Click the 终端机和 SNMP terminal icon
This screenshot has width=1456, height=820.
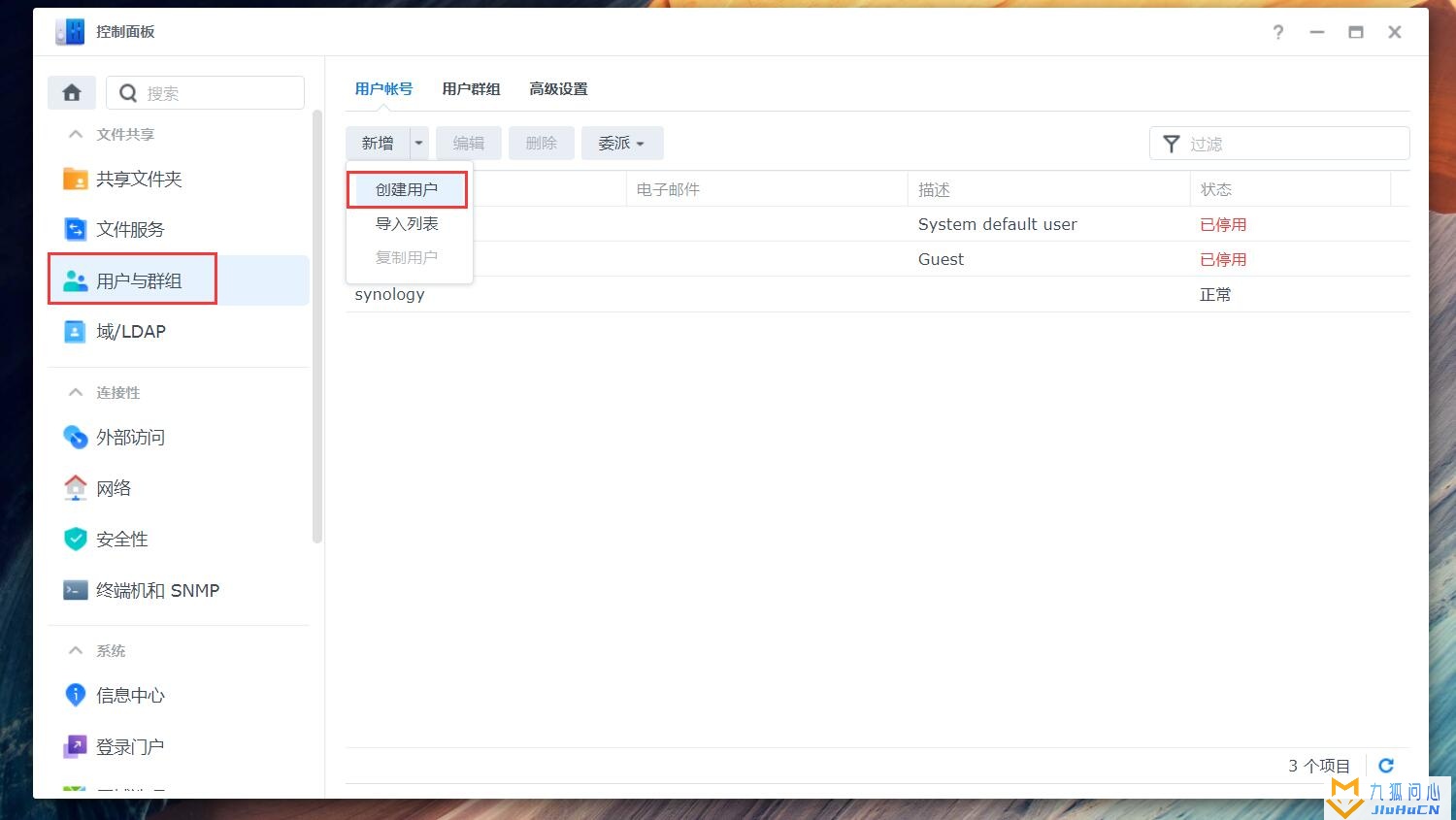pos(75,590)
